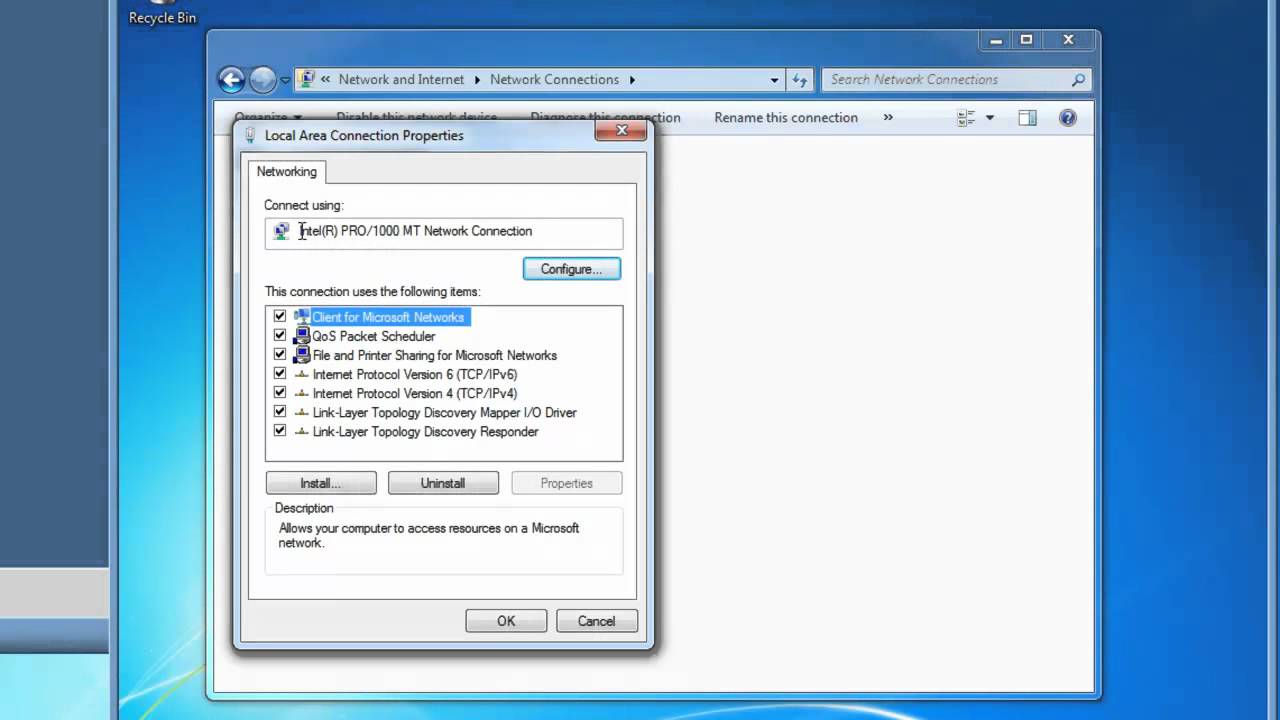Click the Search Network Connections field

click(x=955, y=80)
